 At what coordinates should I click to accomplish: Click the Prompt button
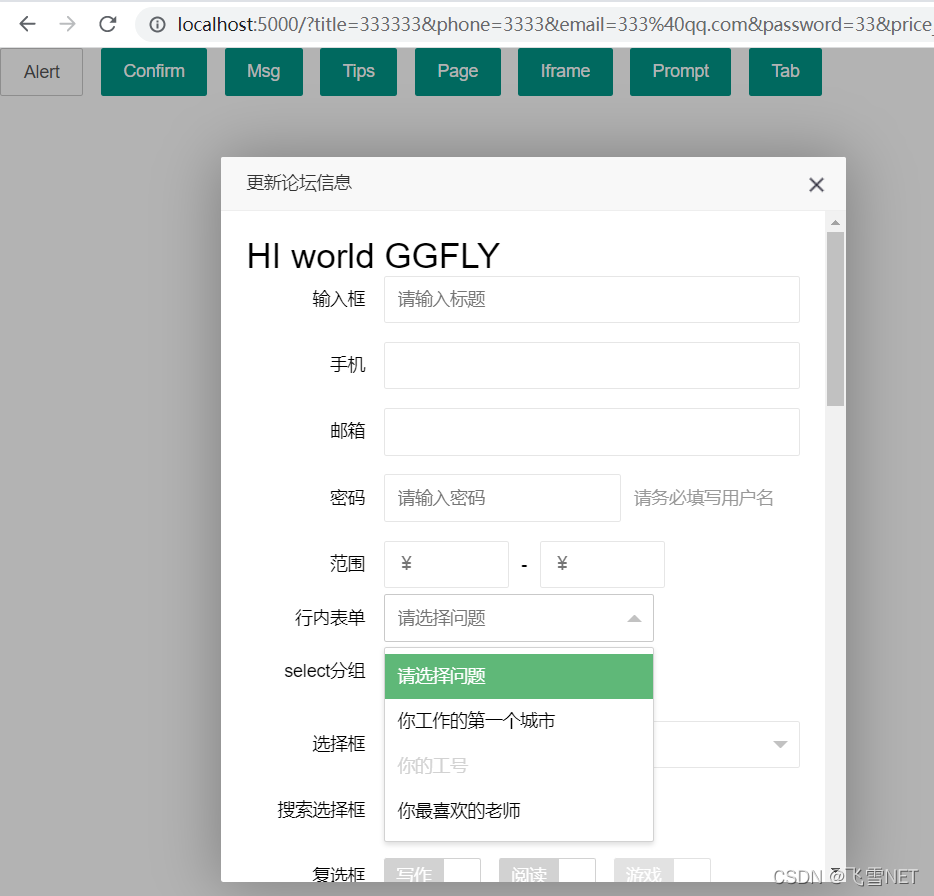pyautogui.click(x=680, y=72)
